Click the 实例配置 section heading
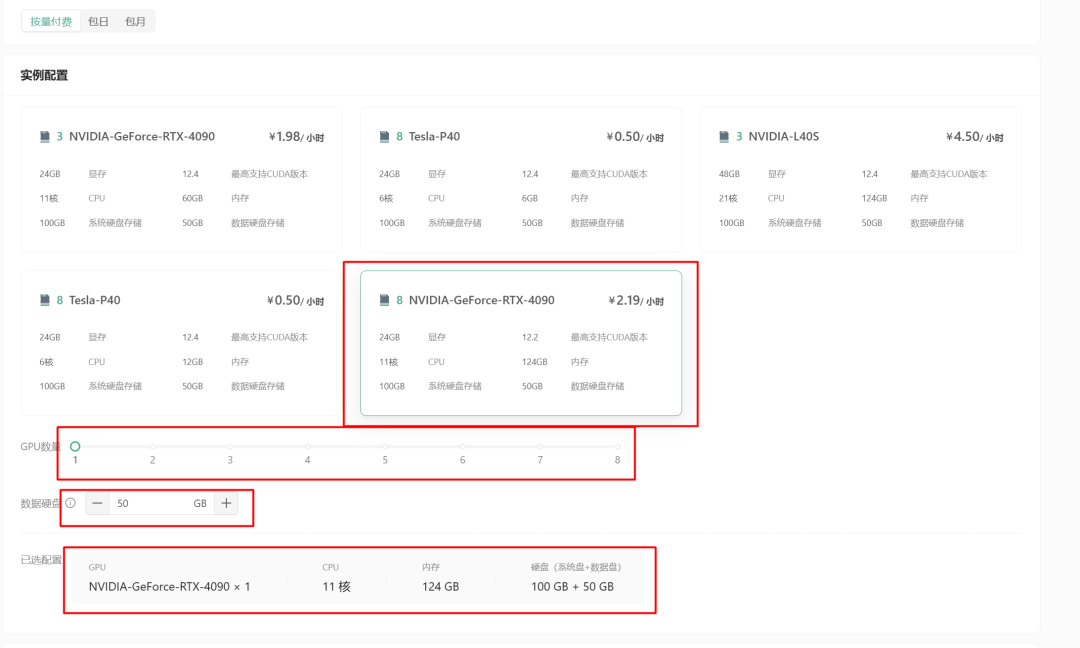The width and height of the screenshot is (1080, 648). [x=44, y=75]
